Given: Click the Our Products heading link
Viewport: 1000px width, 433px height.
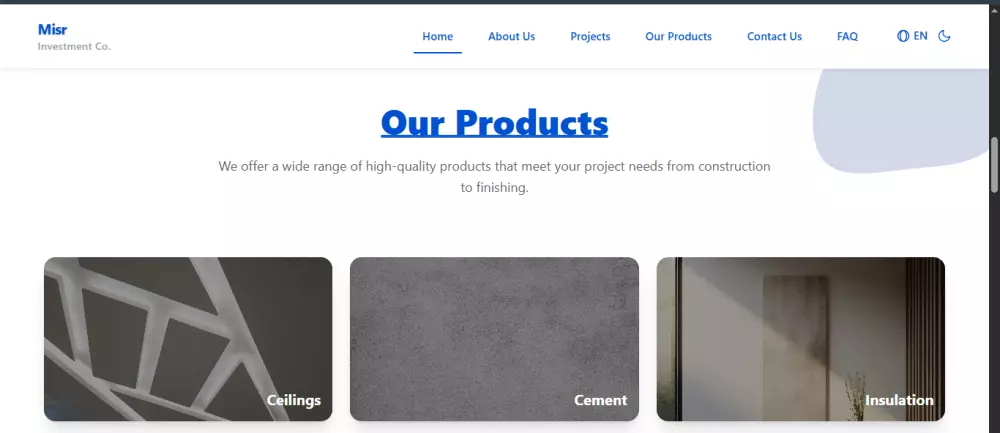Looking at the screenshot, I should 494,122.
